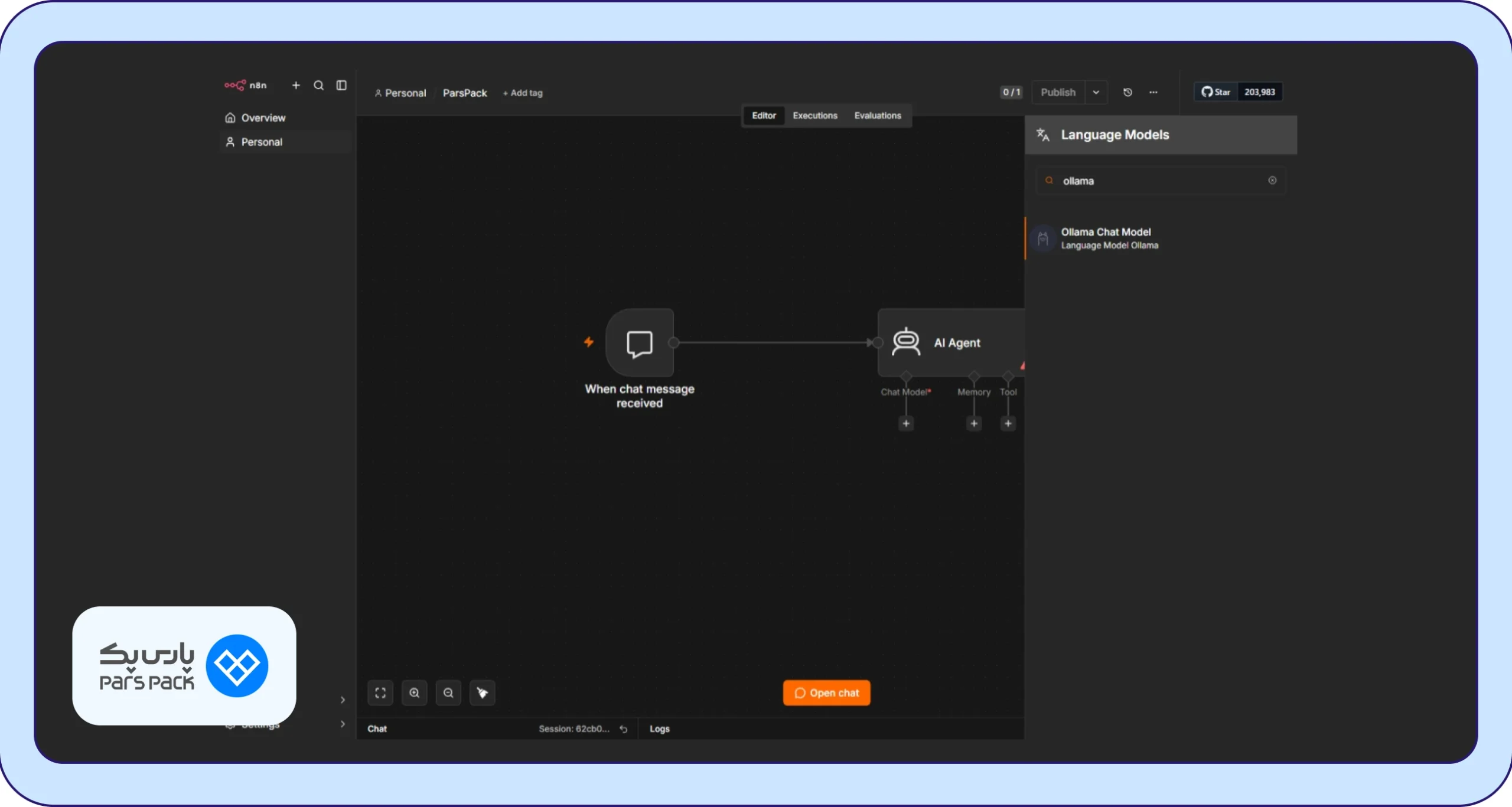Click Open chat button
This screenshot has height=807, width=1512.
tap(827, 694)
